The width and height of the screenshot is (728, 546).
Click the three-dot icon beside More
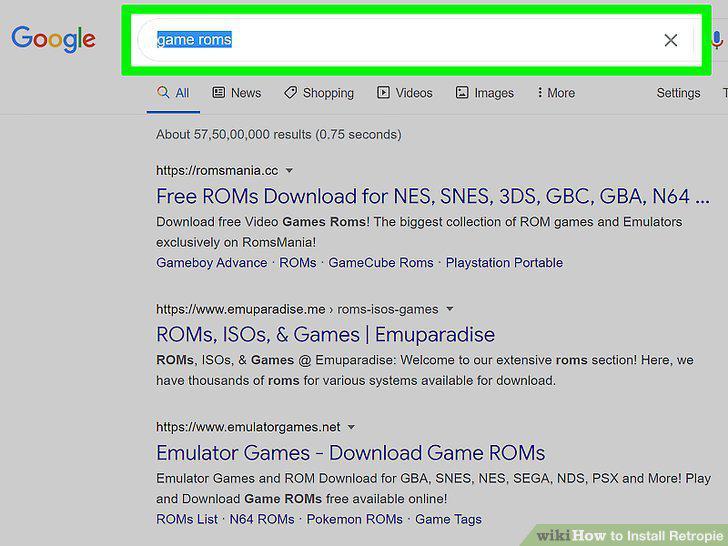(540, 92)
